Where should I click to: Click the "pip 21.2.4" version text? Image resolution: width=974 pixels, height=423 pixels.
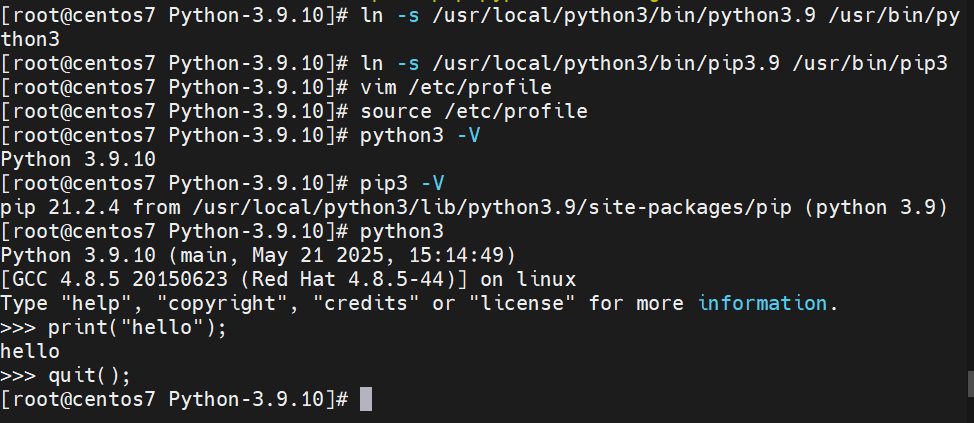point(60,207)
